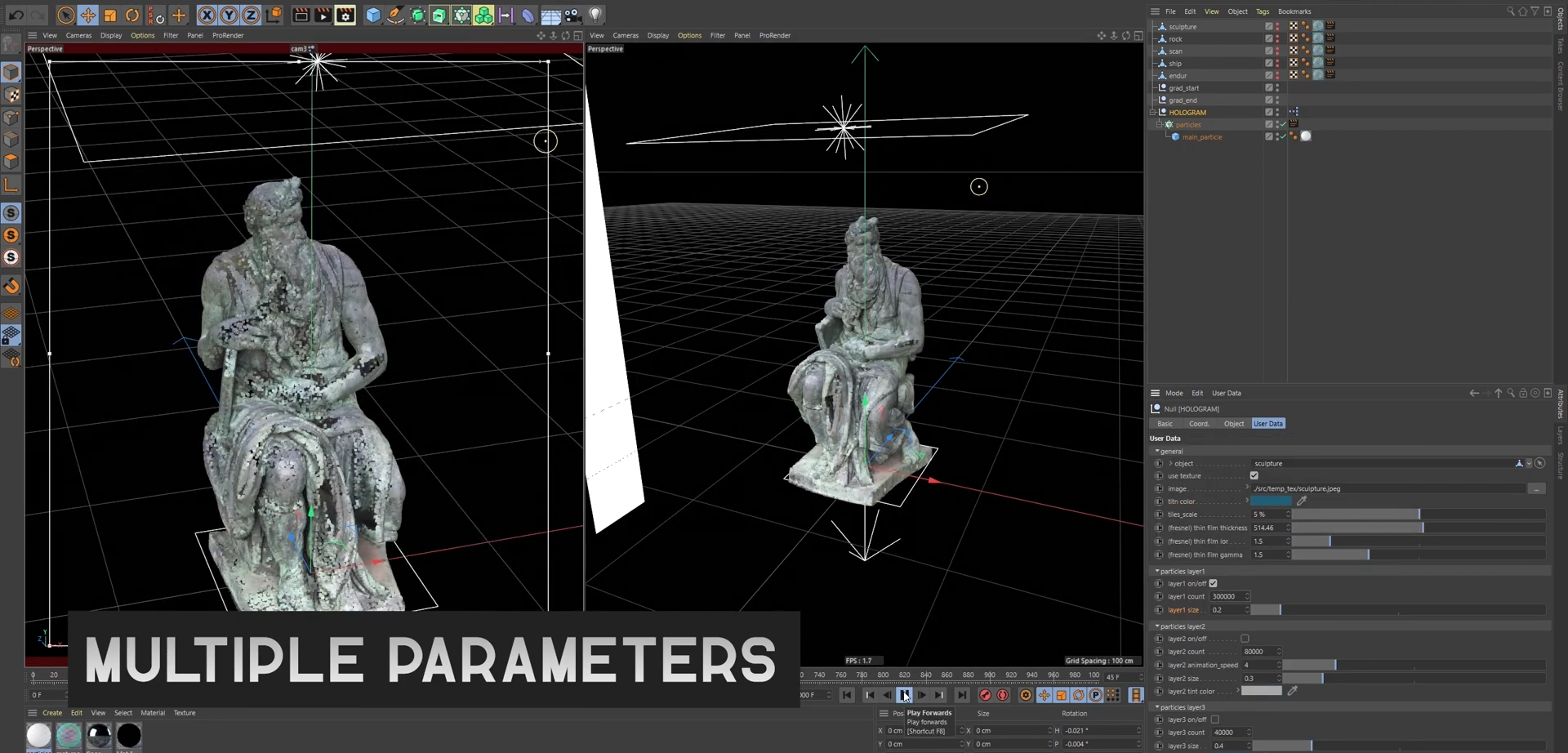Open Edit Render Settings icon
Viewport: 1568px width, 753px height.
[345, 15]
